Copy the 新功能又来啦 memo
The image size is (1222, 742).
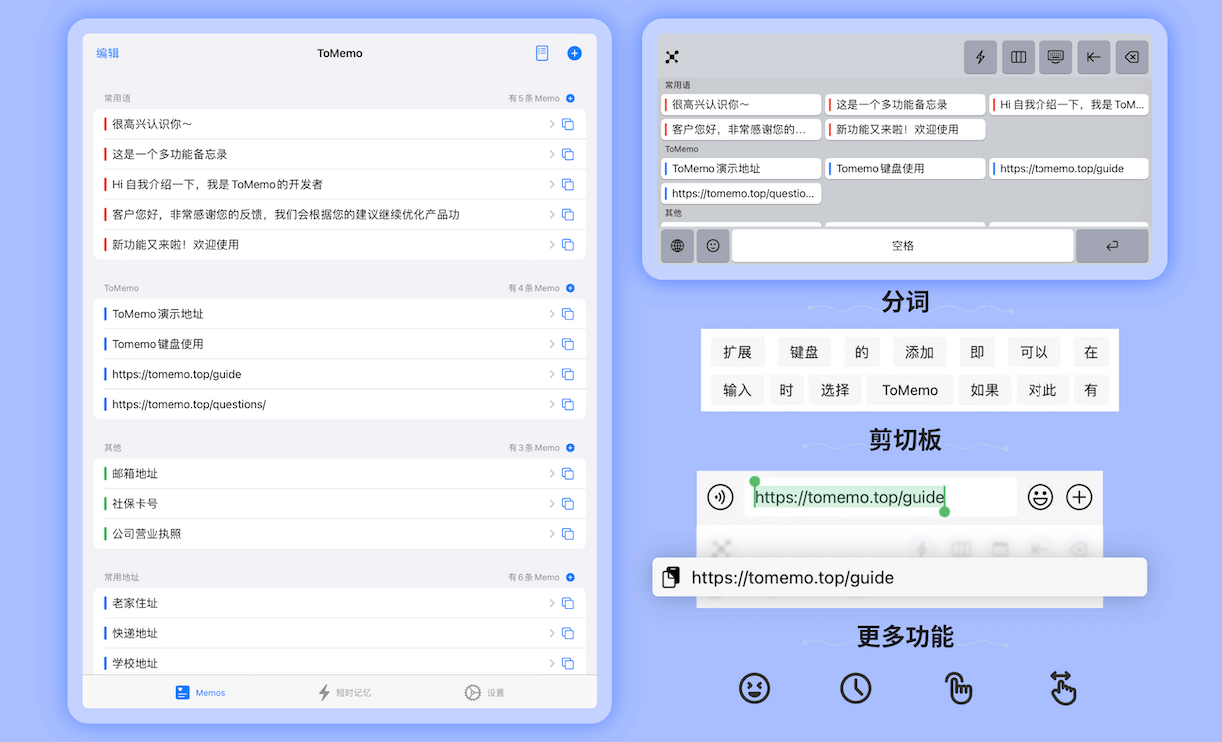point(568,244)
